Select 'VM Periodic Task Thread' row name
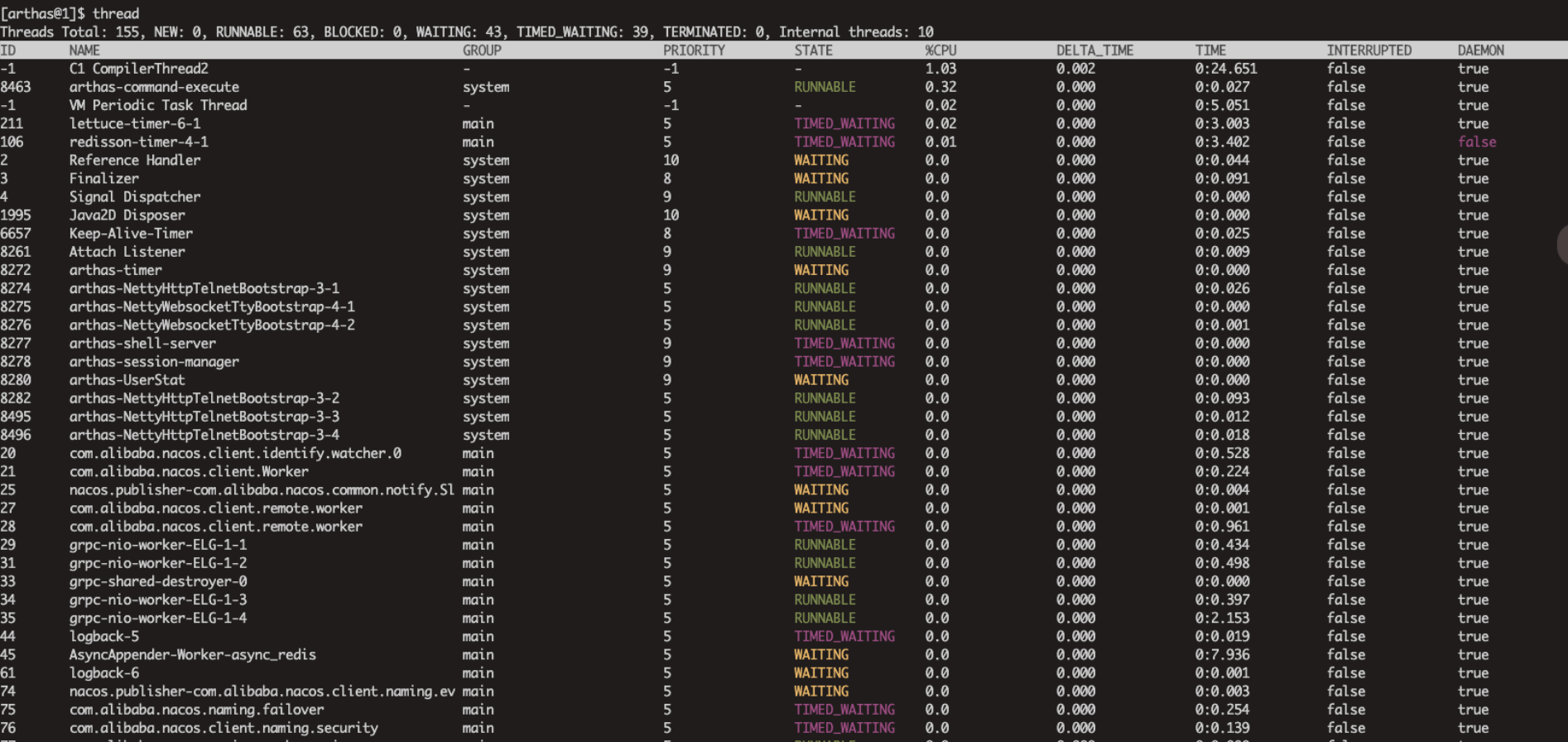 tap(158, 105)
